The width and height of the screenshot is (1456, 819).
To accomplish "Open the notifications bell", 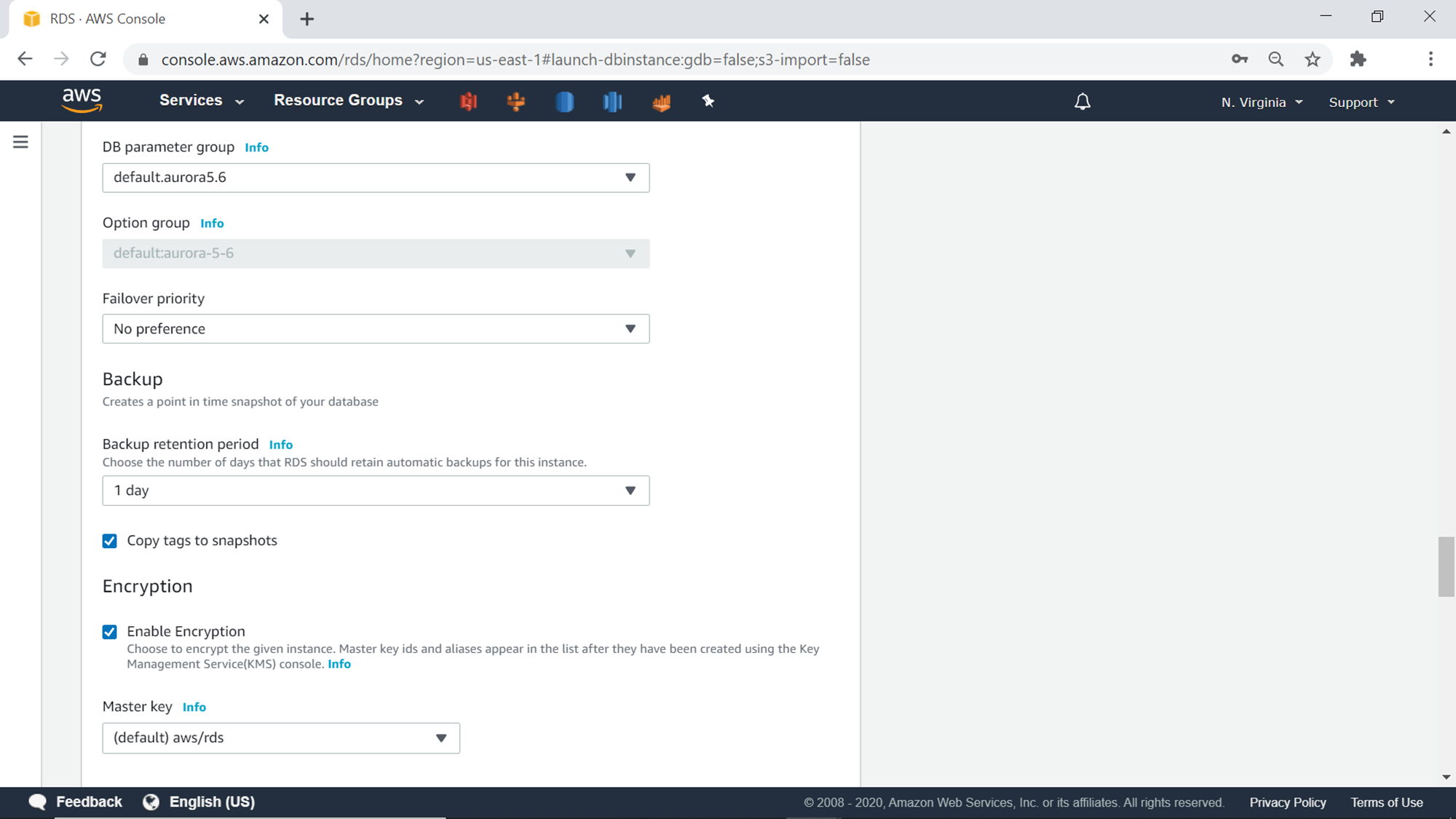I will pyautogui.click(x=1082, y=102).
